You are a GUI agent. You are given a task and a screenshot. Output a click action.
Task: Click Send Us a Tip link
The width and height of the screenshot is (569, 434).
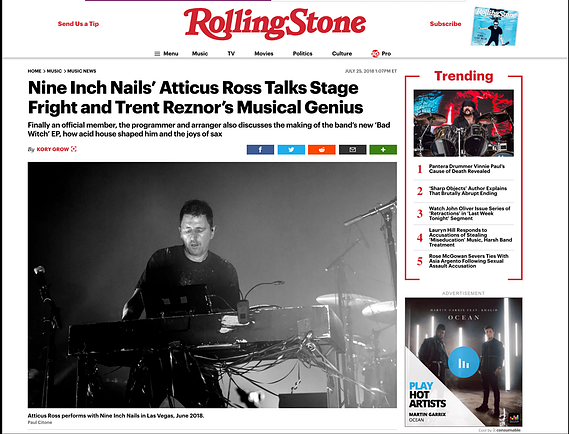click(x=78, y=24)
